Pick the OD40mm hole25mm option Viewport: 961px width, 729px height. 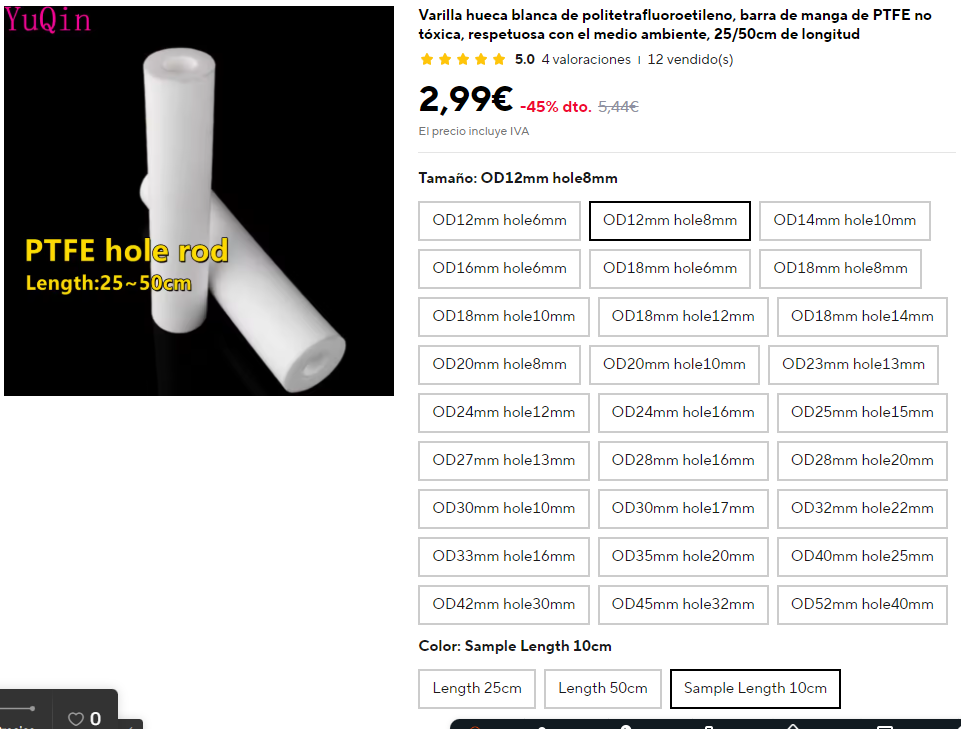(x=862, y=556)
